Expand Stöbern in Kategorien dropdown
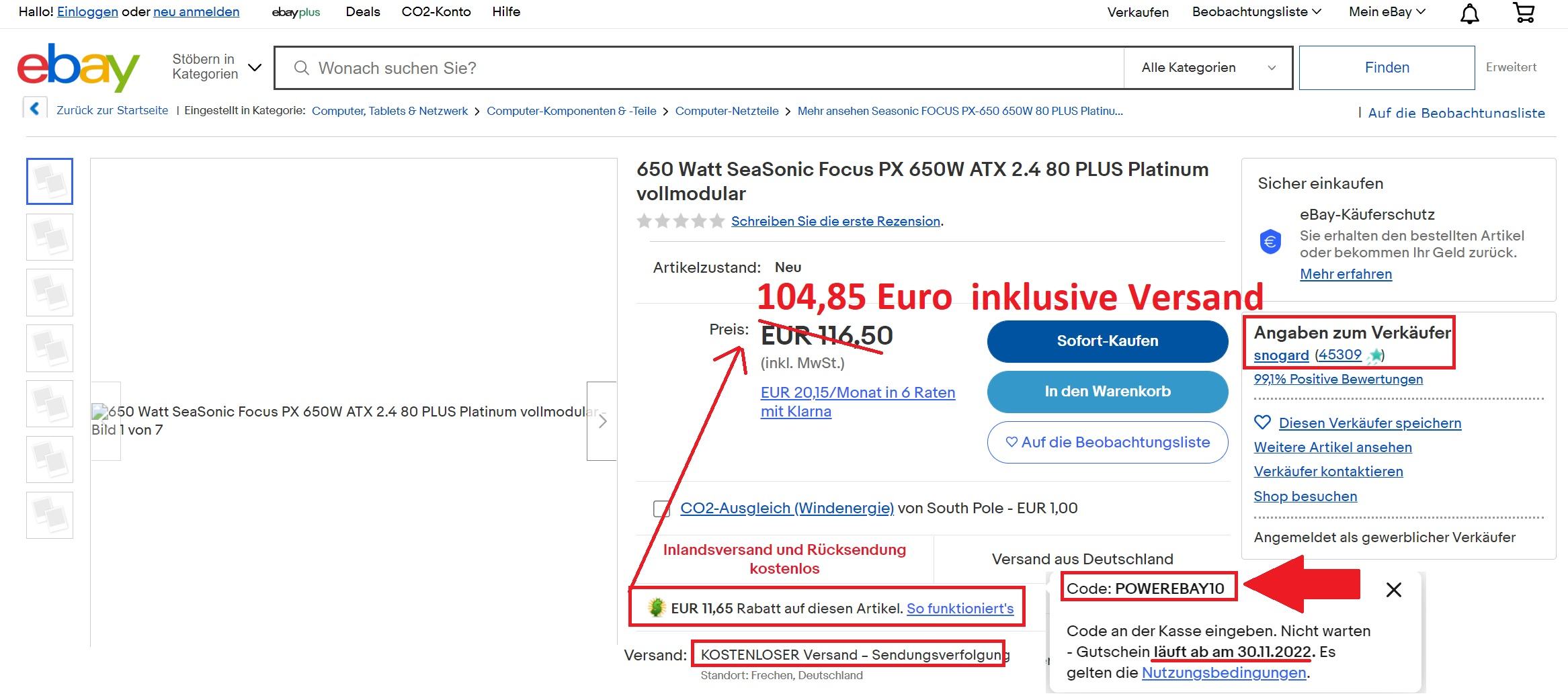The image size is (1568, 700). coord(216,67)
